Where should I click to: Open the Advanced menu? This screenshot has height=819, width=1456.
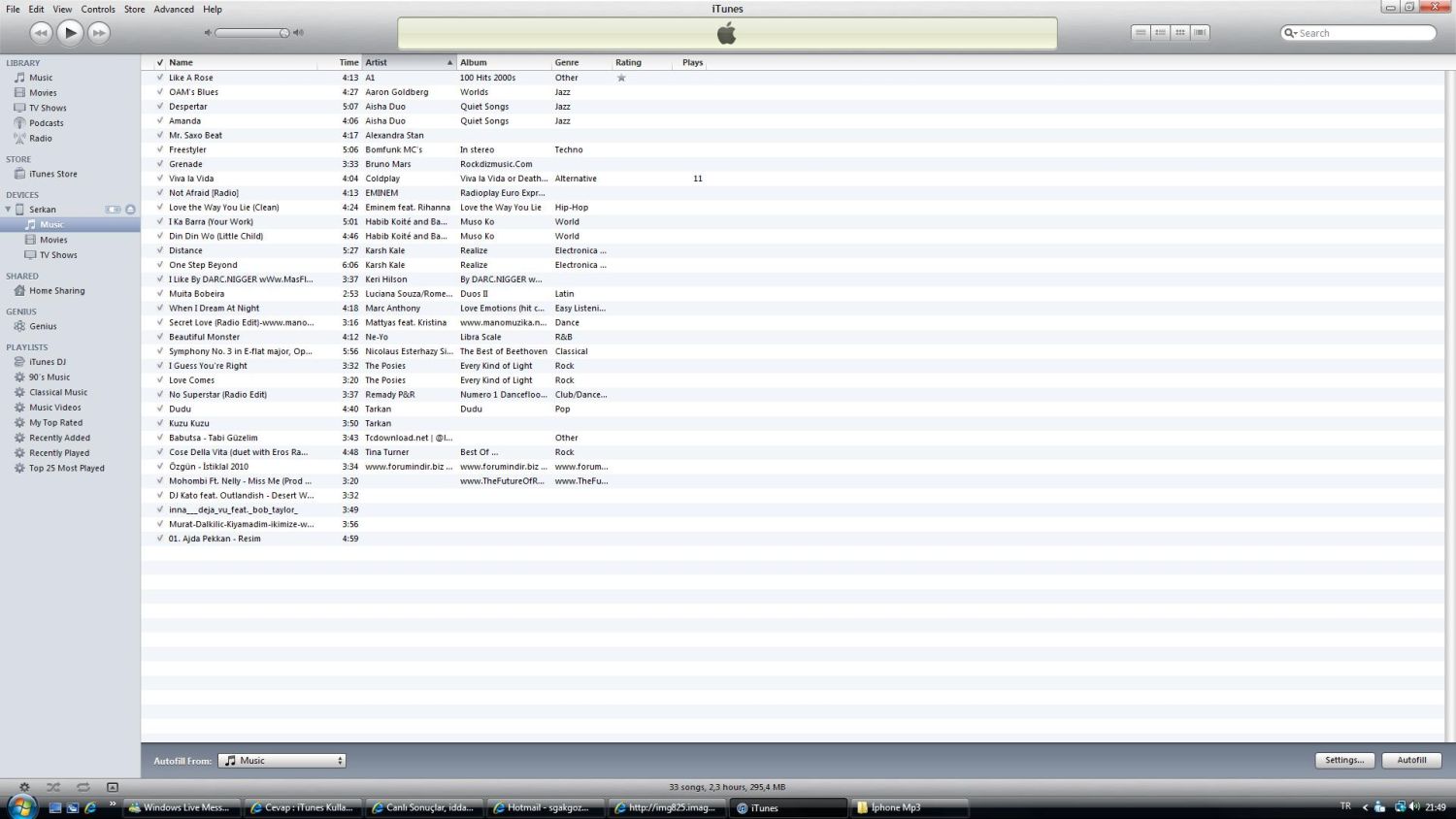(x=174, y=9)
